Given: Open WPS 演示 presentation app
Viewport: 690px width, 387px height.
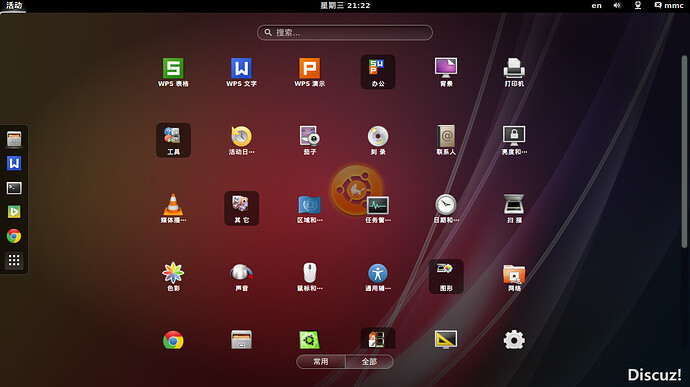Looking at the screenshot, I should [x=309, y=72].
